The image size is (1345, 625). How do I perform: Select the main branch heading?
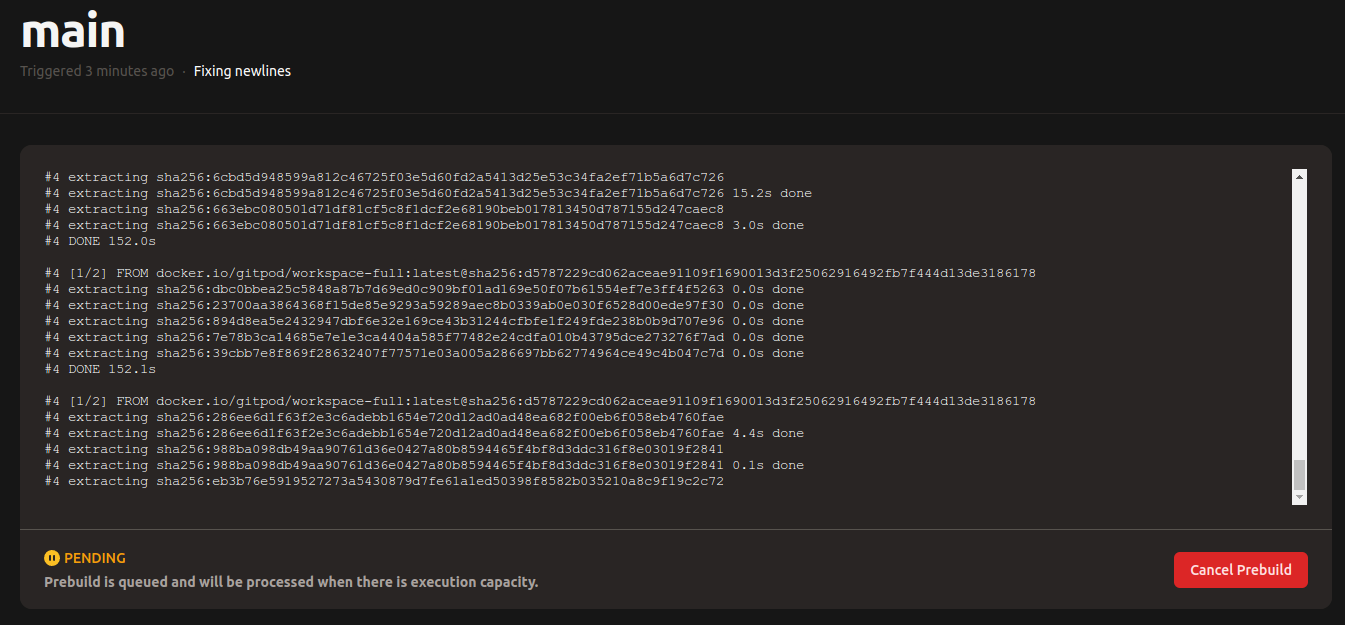[71, 31]
